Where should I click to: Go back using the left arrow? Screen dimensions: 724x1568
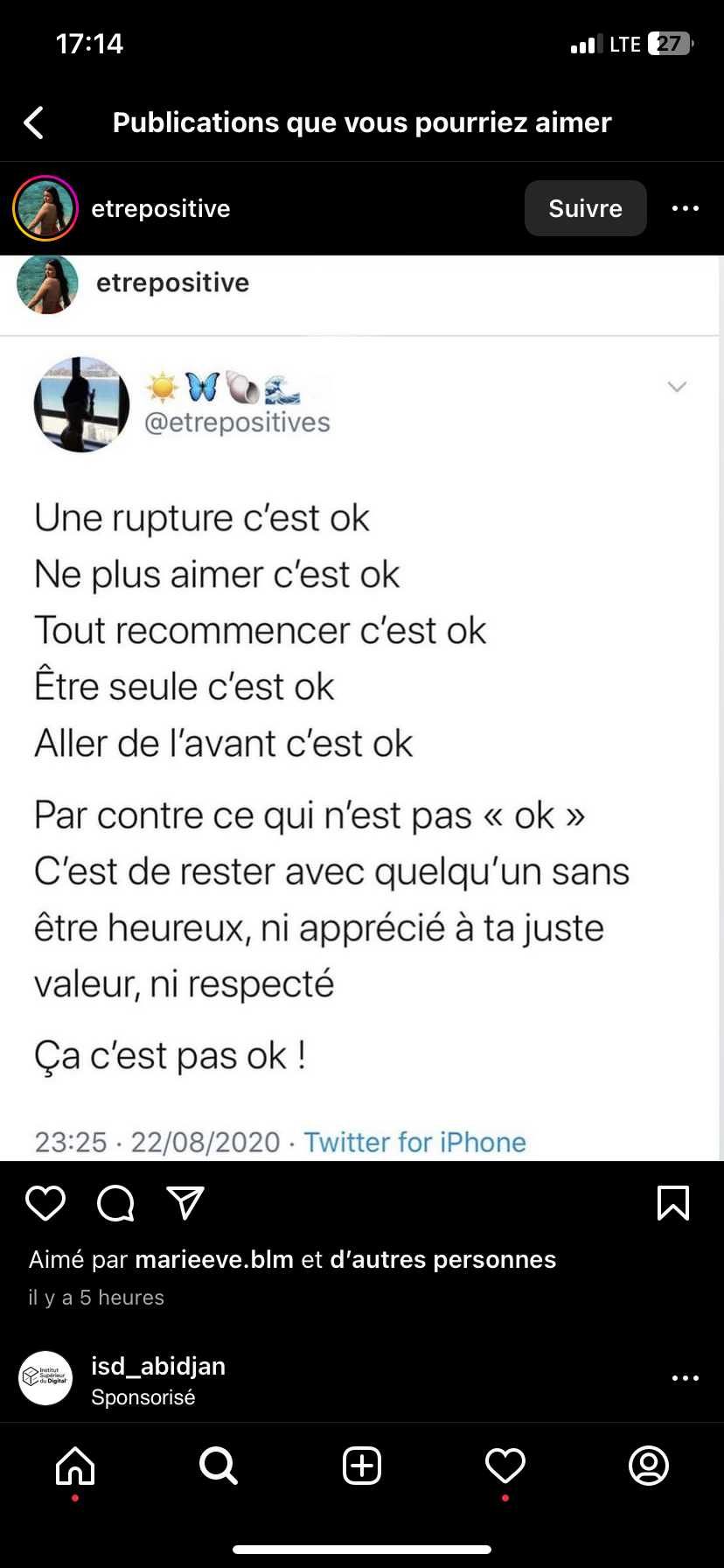tap(34, 122)
